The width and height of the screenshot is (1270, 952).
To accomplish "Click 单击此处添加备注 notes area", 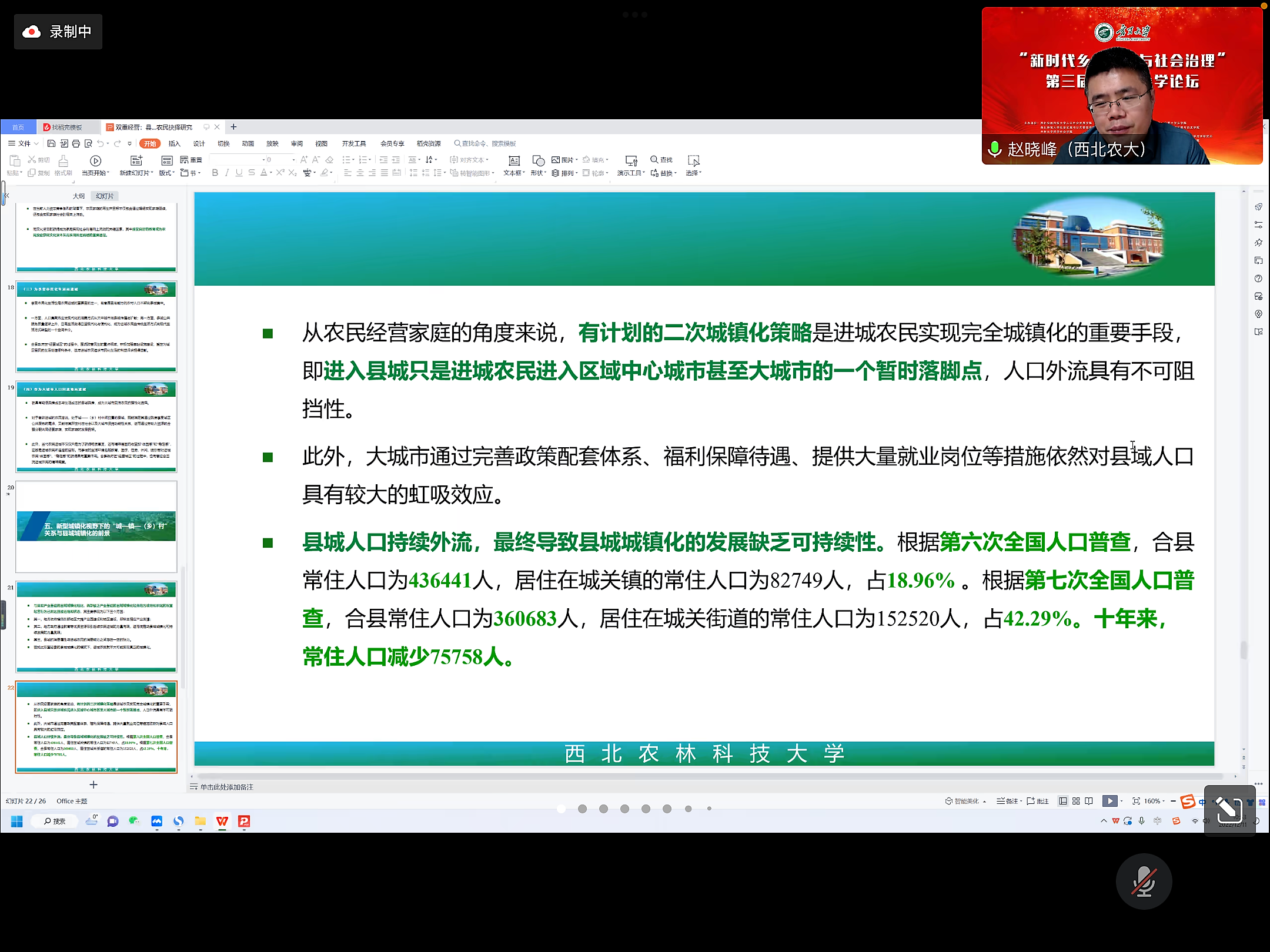I will pyautogui.click(x=226, y=787).
